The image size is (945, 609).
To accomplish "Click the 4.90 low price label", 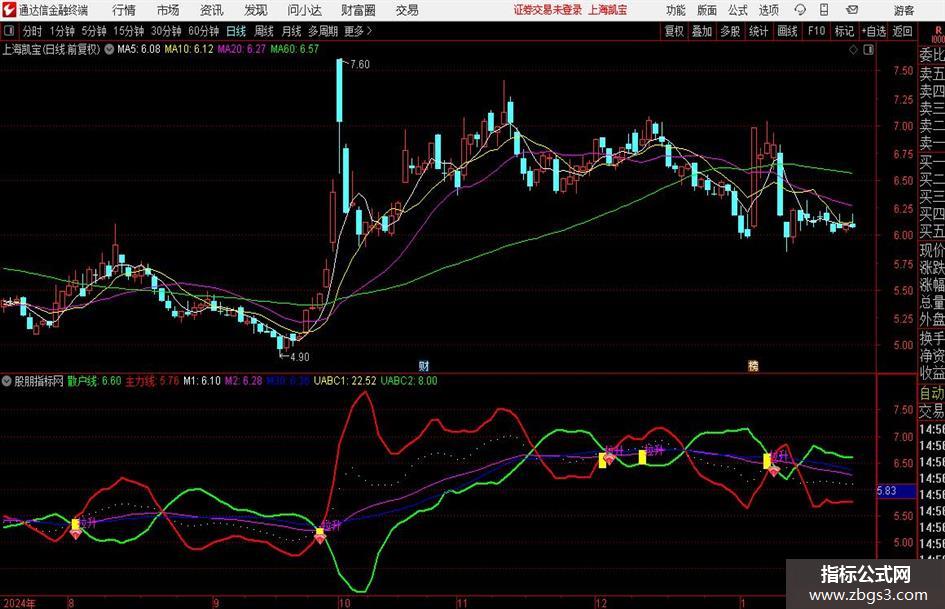I will (300, 357).
